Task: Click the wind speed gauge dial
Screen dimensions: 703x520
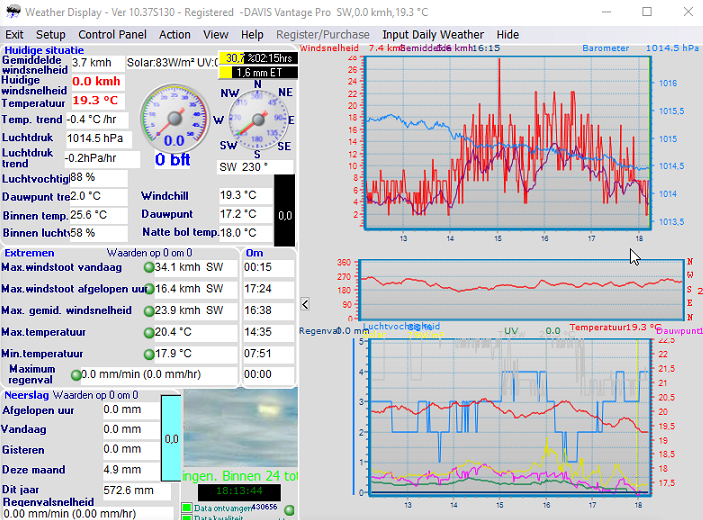Action: tap(174, 118)
